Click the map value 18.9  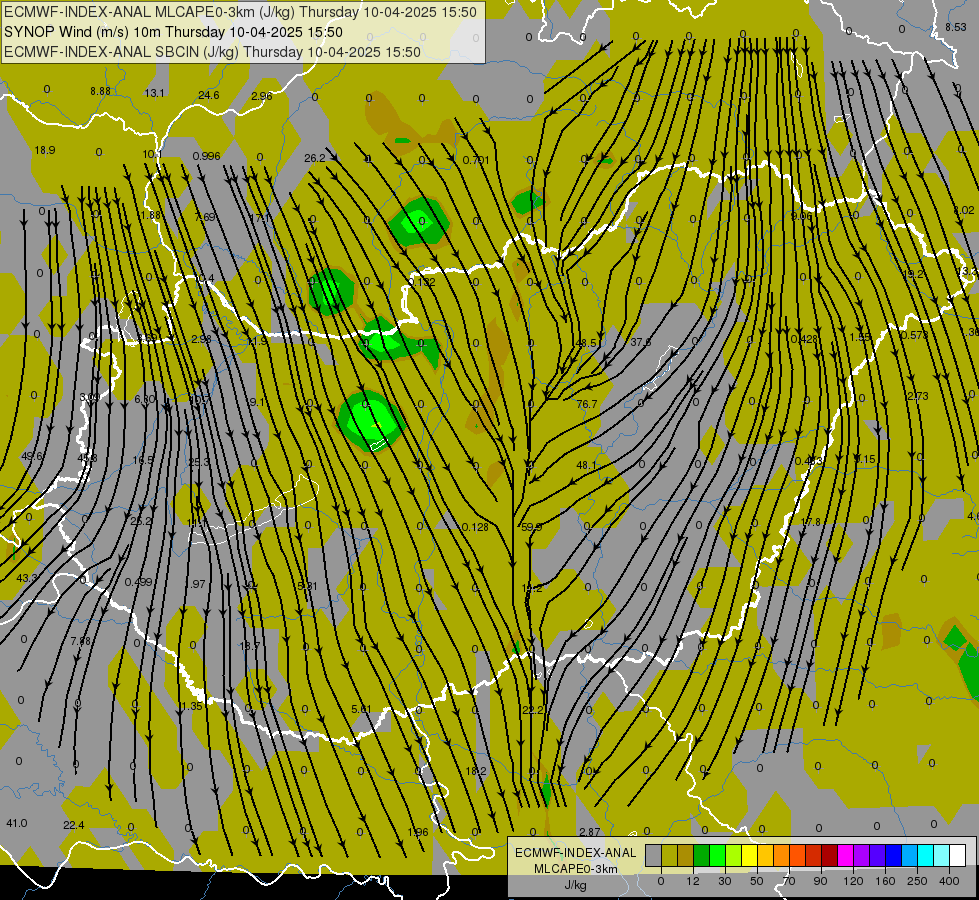pyautogui.click(x=45, y=150)
